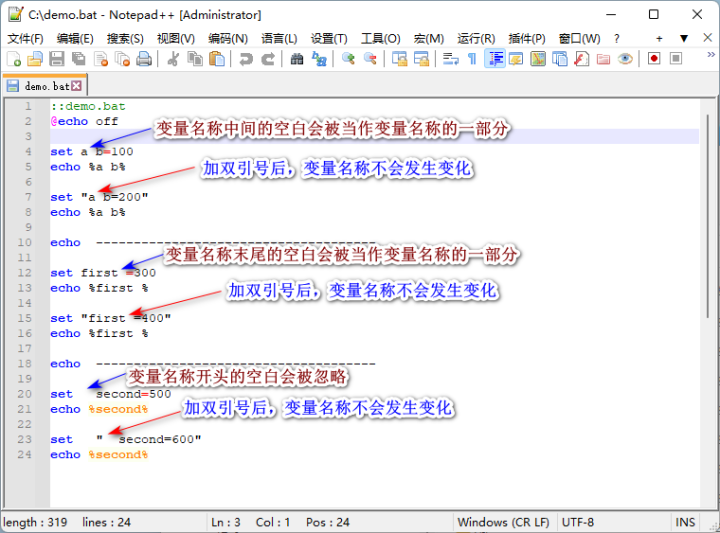
Task: Toggle the indent guide button
Action: pos(495,59)
